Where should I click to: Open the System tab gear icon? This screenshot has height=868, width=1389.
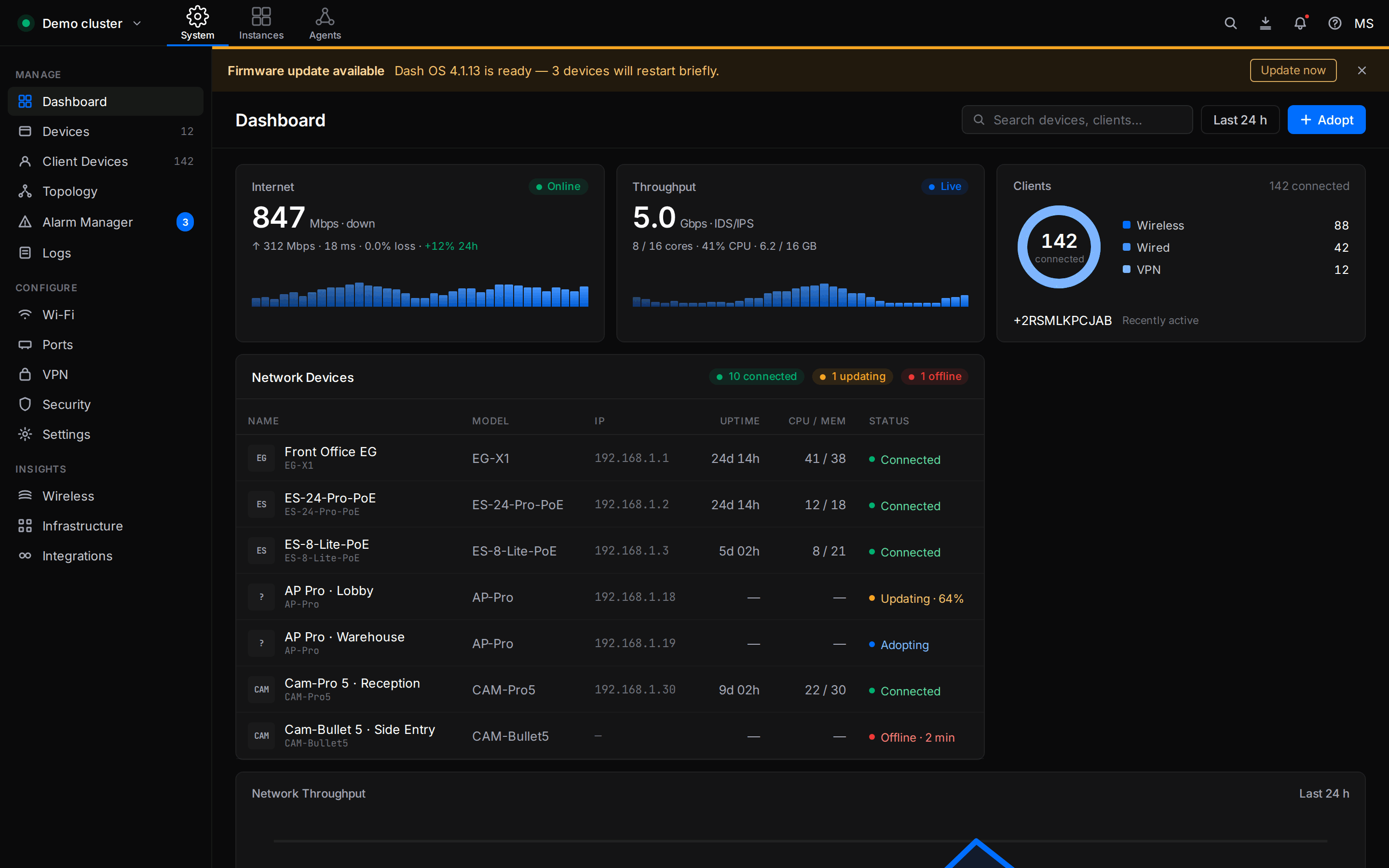point(197,16)
